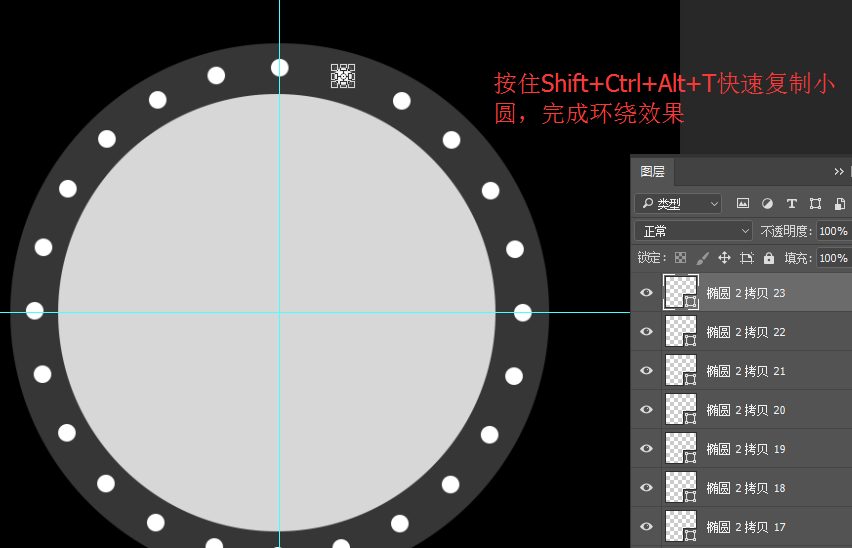The image size is (852, 548).
Task: Hide layer 椭圆 2 拷贝 22
Action: click(646, 332)
